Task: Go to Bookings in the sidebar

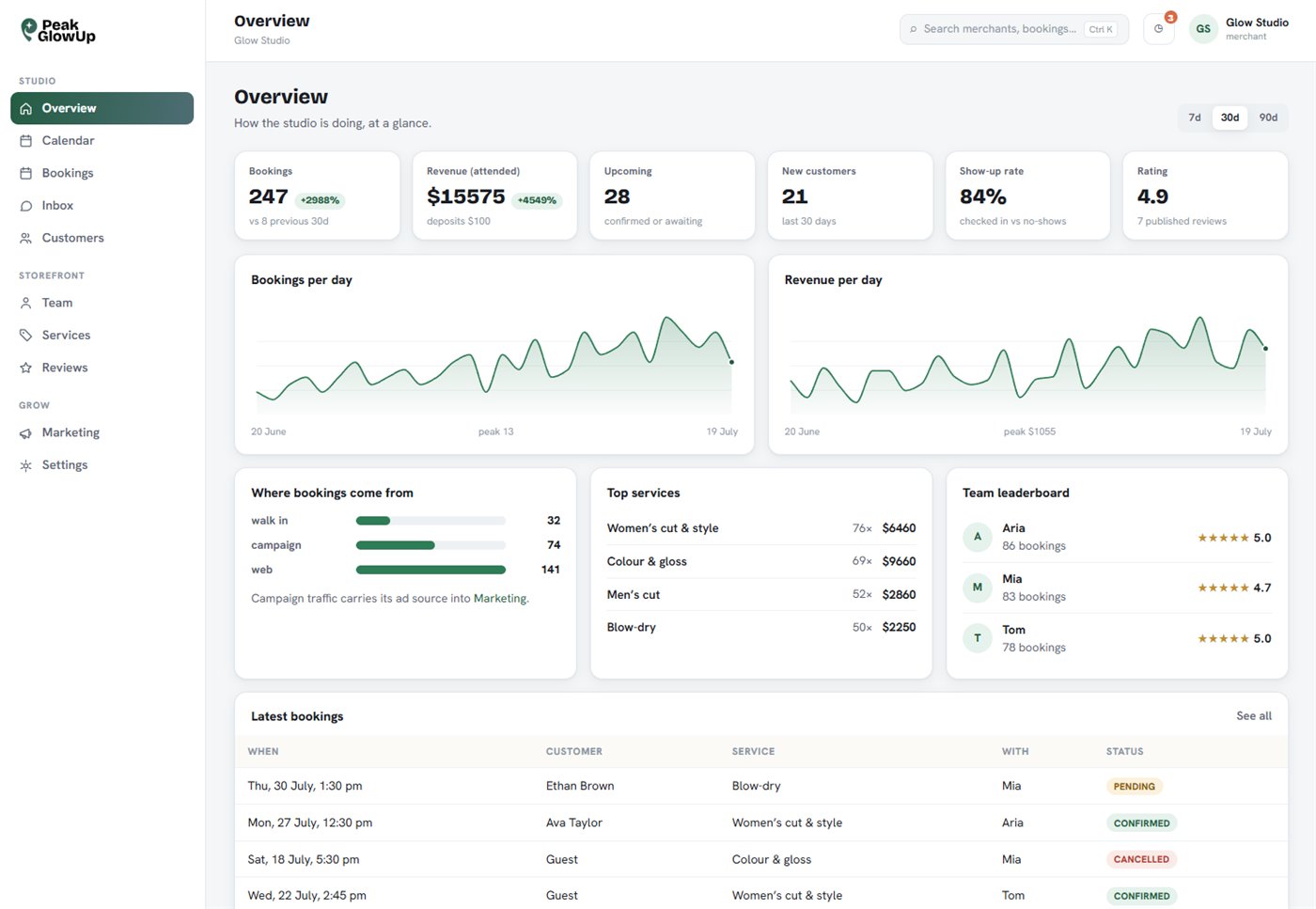Action: (x=102, y=173)
